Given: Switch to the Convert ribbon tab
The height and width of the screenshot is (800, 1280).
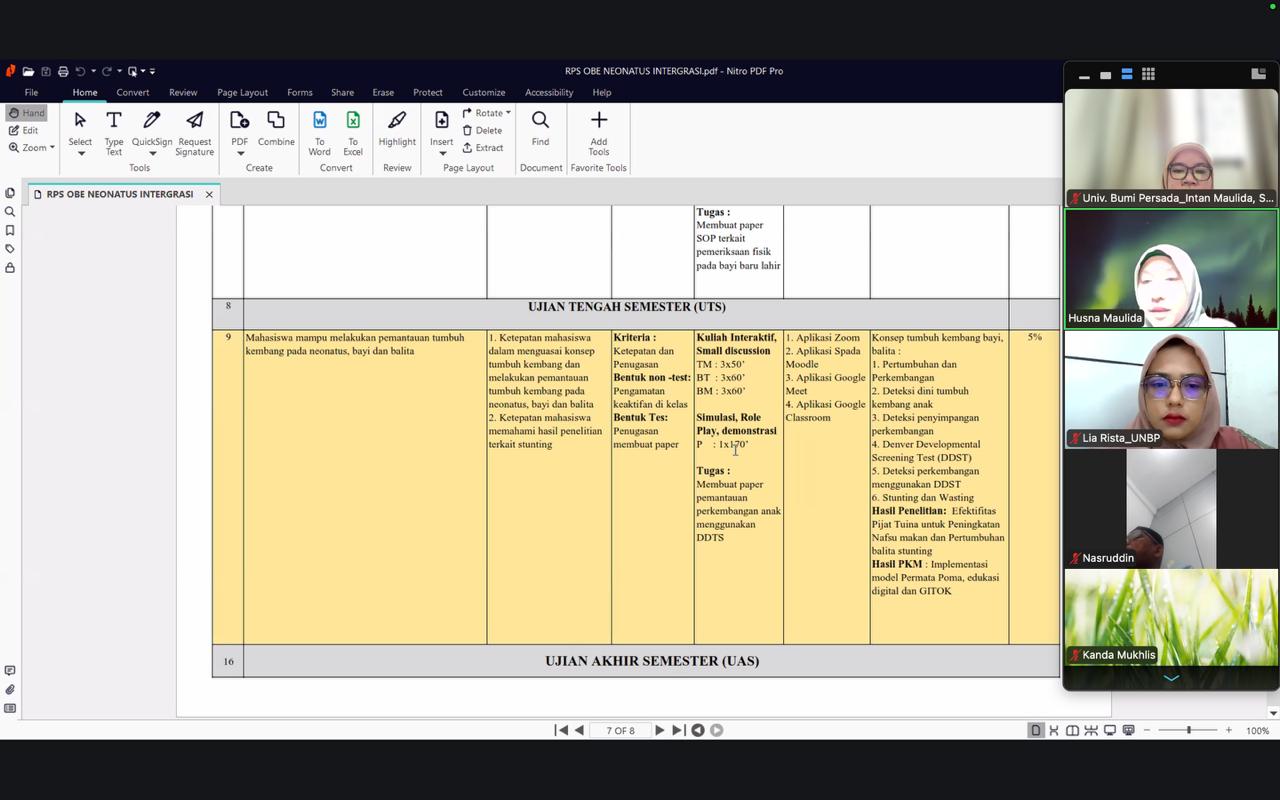Looking at the screenshot, I should [x=133, y=92].
